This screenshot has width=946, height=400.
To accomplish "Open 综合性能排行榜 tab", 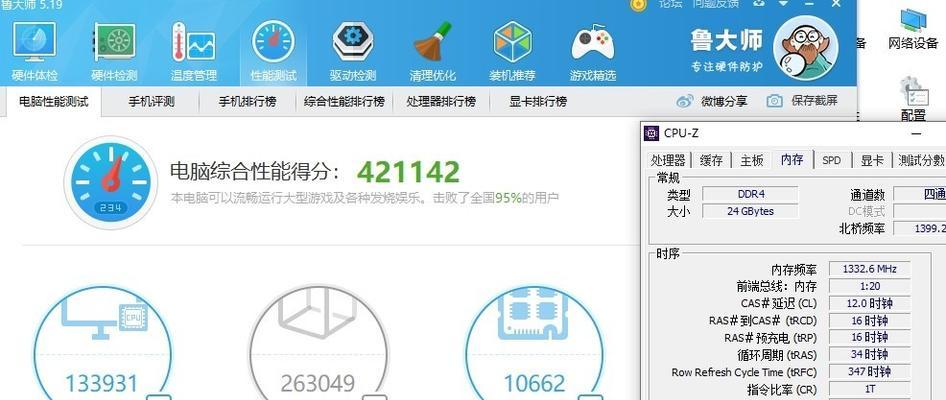I will [x=344, y=101].
